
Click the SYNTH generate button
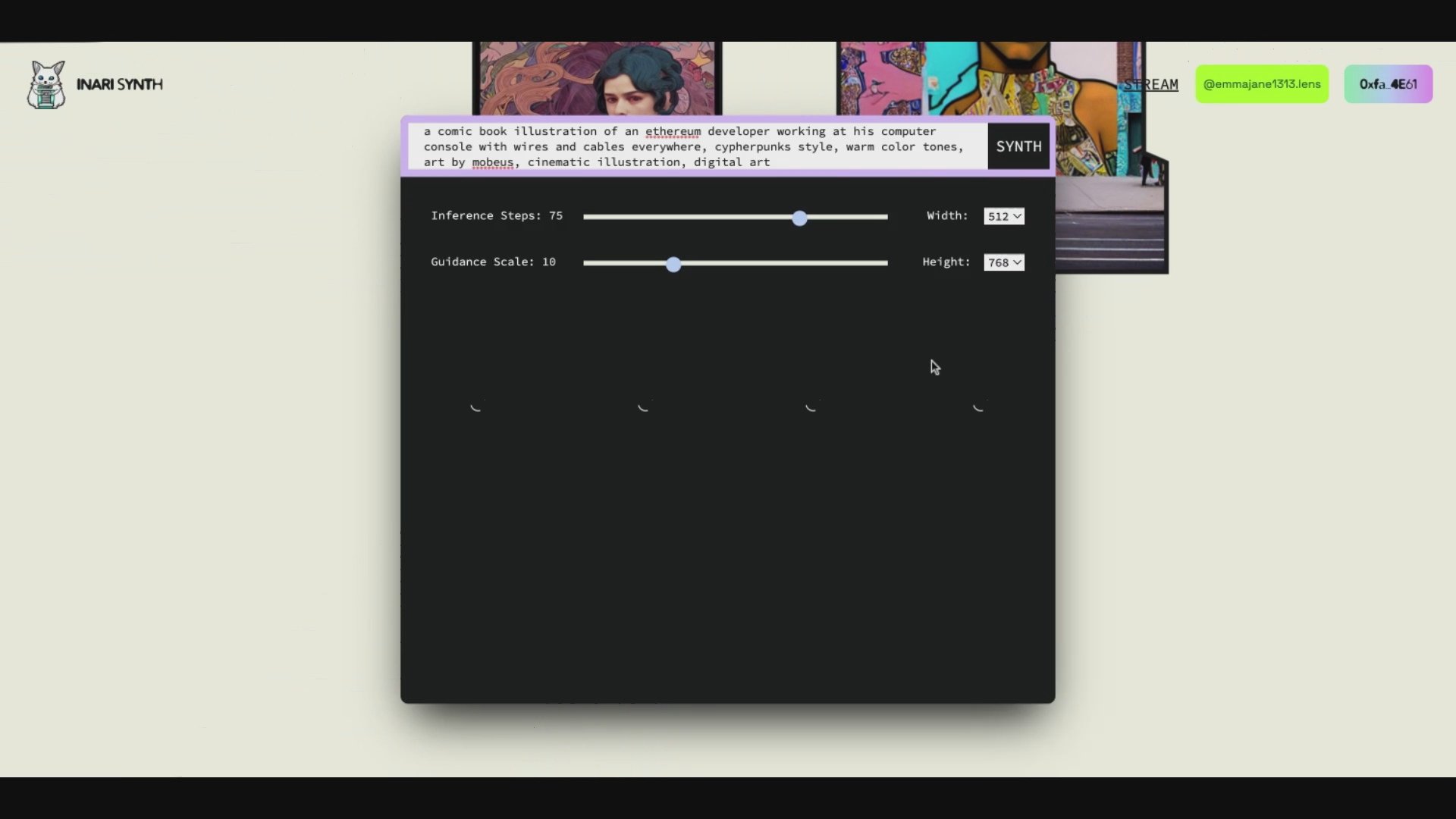pyautogui.click(x=1018, y=146)
